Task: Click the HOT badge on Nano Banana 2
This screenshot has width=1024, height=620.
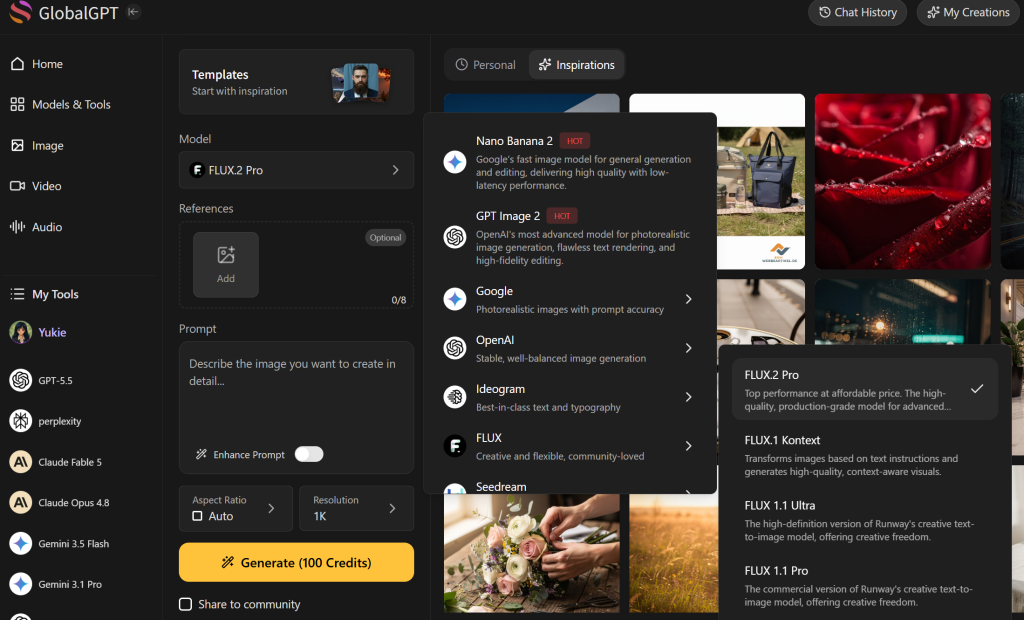Action: click(x=575, y=141)
